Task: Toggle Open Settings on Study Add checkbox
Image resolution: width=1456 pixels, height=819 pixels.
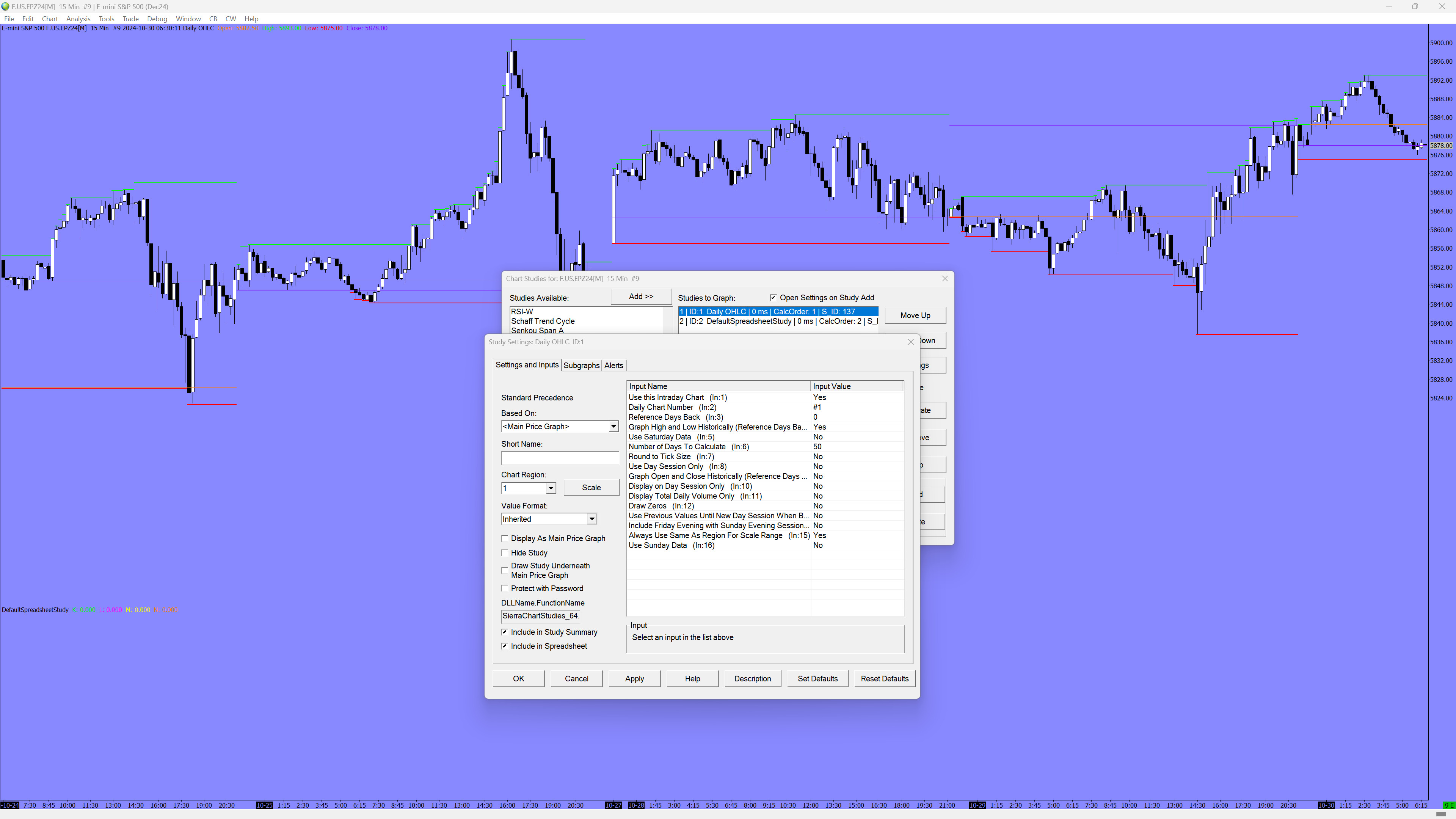Action: click(773, 298)
